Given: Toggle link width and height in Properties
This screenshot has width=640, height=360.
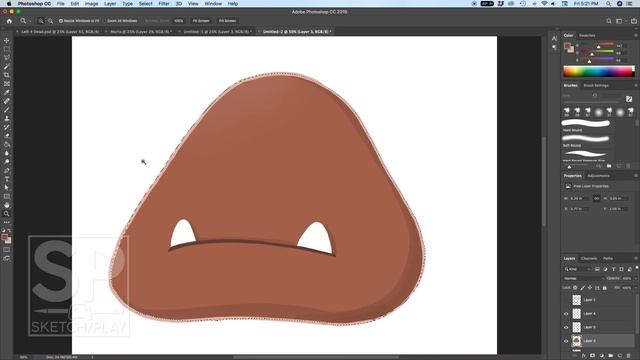Looking at the screenshot, I should [x=596, y=198].
